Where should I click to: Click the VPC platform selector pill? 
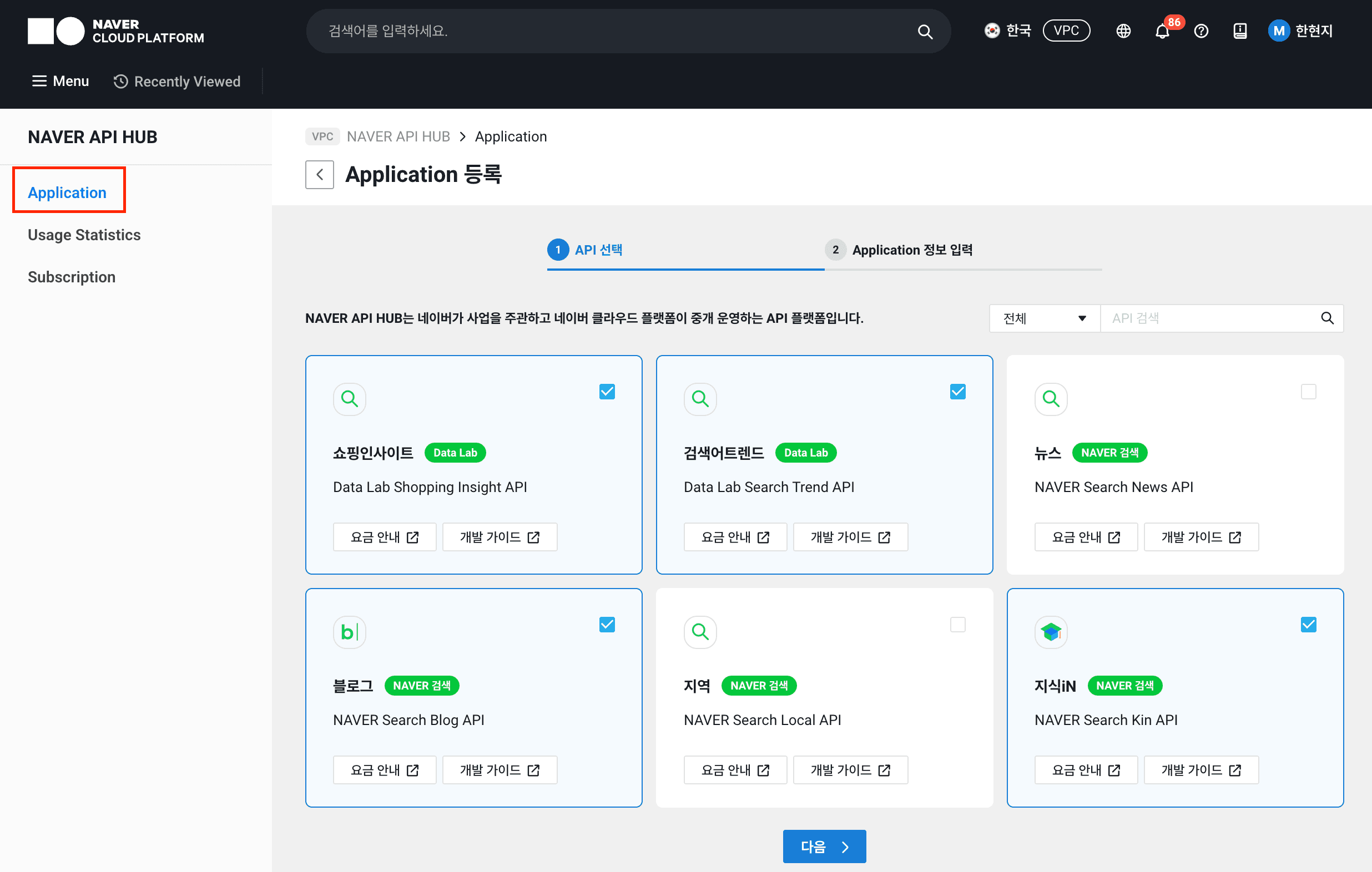tap(1066, 31)
